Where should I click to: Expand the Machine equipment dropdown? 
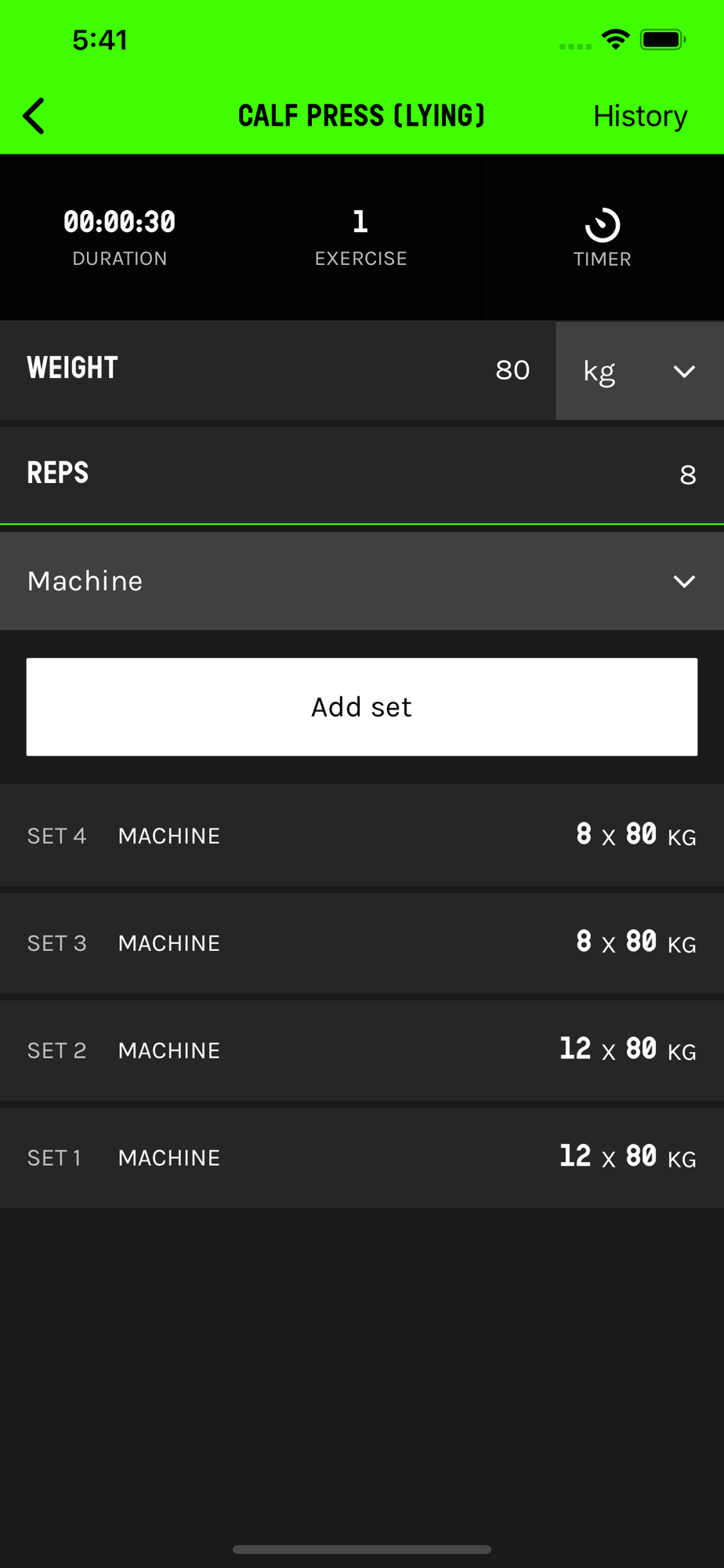coord(362,581)
